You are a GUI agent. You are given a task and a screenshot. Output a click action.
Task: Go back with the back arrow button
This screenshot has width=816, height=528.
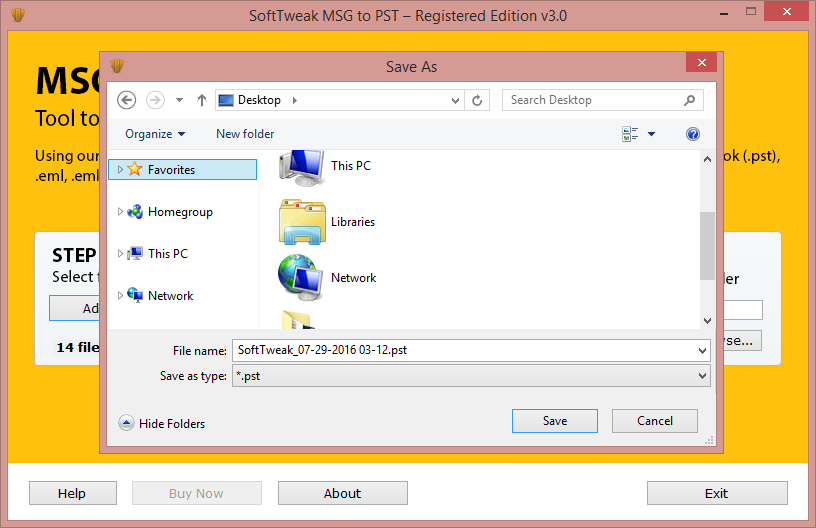(126, 100)
